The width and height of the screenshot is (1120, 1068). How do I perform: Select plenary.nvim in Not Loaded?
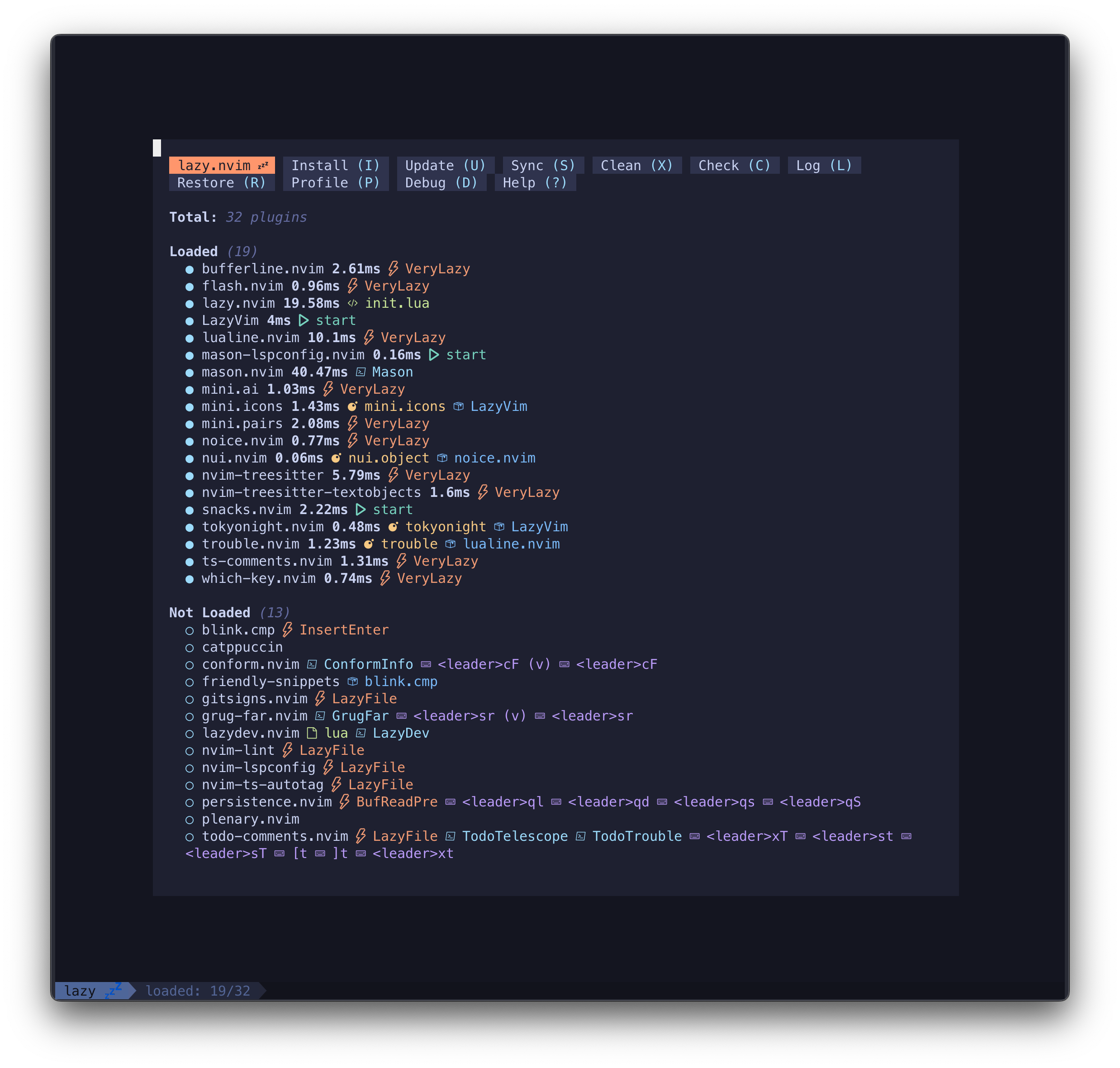251,819
